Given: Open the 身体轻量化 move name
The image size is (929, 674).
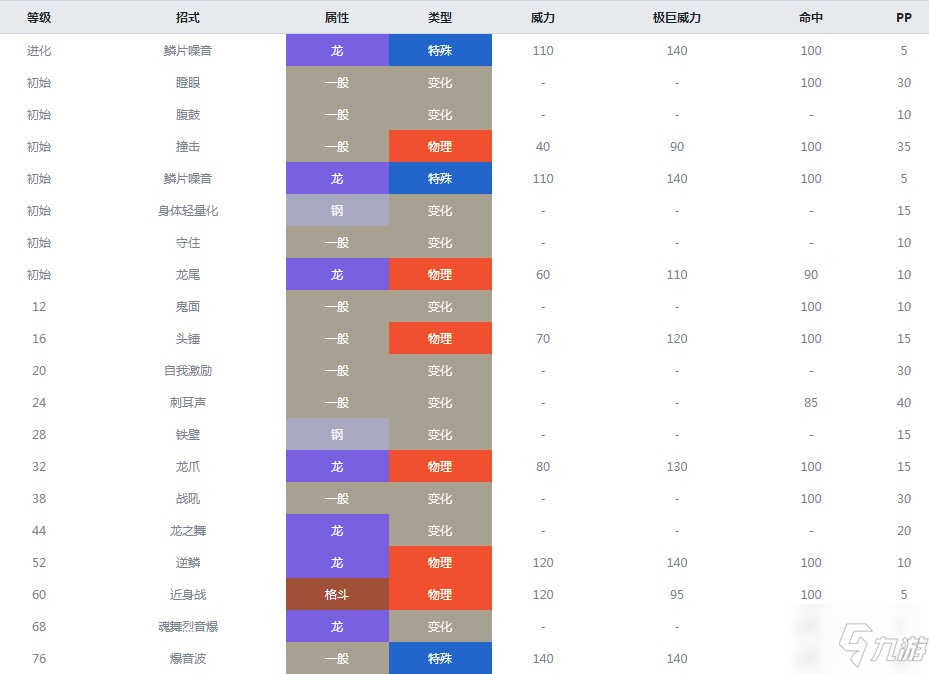Looking at the screenshot, I should point(187,210).
